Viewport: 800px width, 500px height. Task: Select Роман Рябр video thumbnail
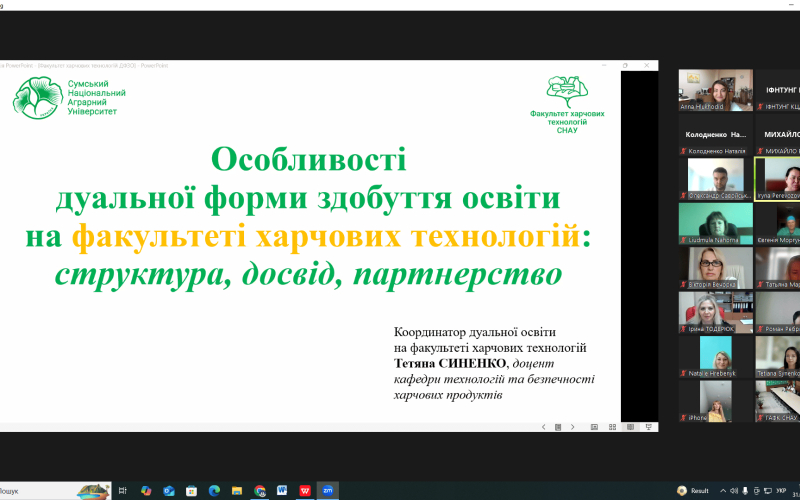[x=778, y=312]
